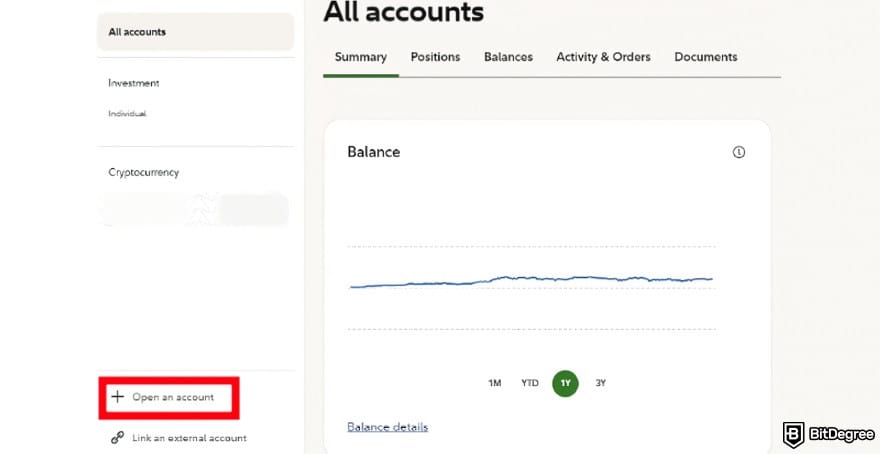Click the chain link icon for external account
Viewport: 880px width, 454px height.
117,438
